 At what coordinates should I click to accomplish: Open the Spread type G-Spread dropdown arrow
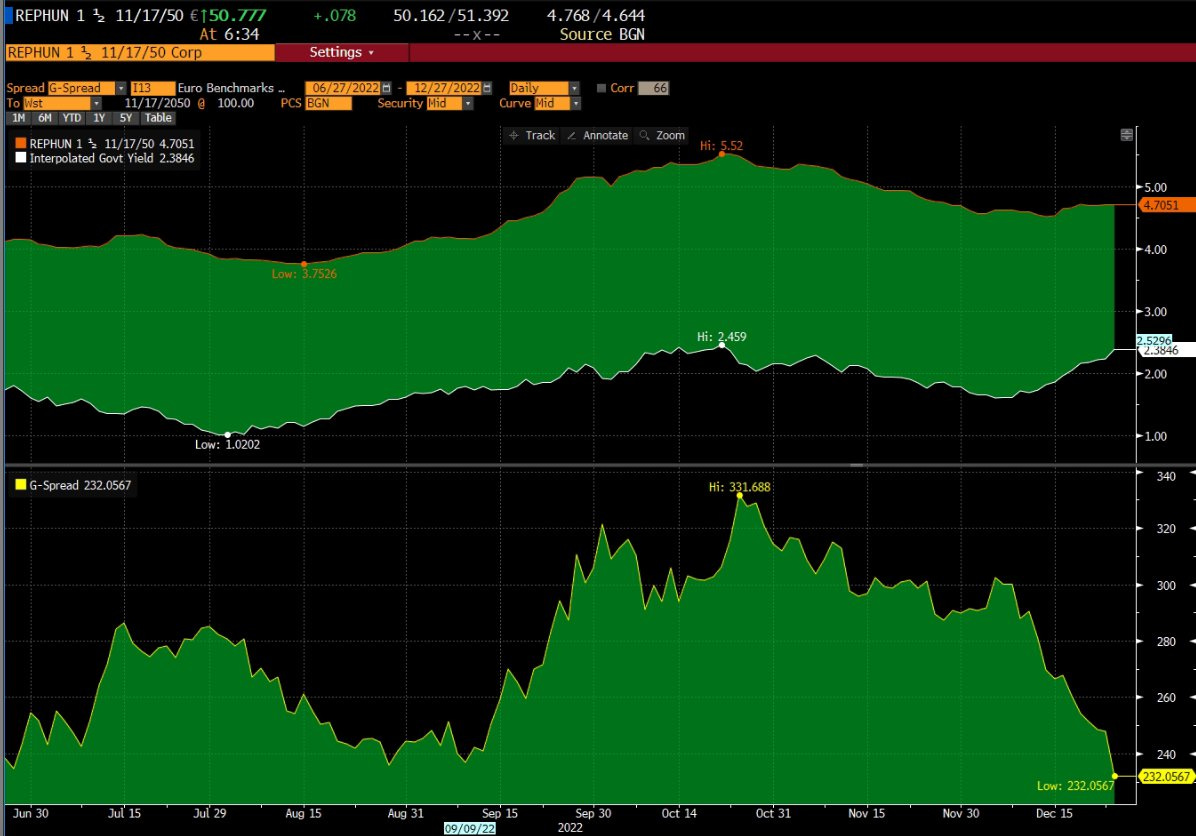tap(121, 88)
